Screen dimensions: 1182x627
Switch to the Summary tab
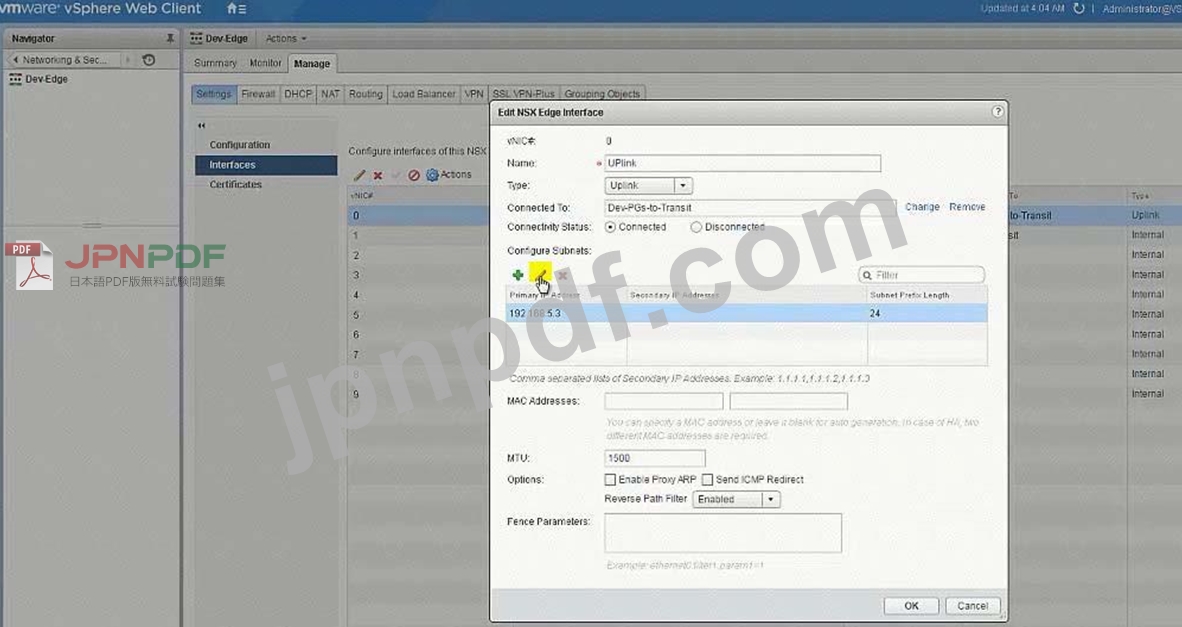pyautogui.click(x=215, y=63)
